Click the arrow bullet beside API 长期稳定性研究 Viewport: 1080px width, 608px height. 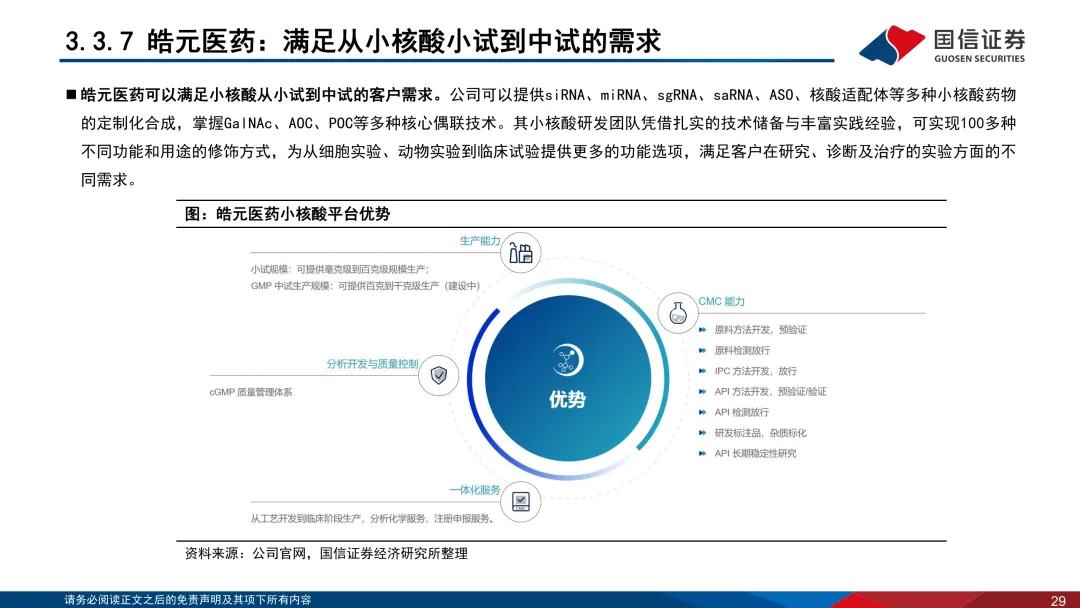pyautogui.click(x=703, y=454)
